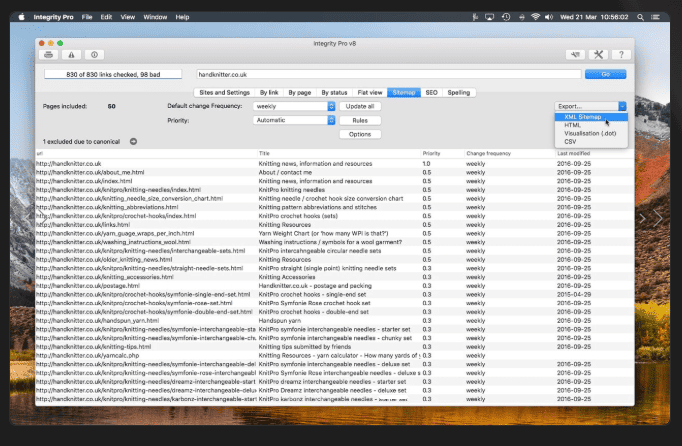682x446 pixels.
Task: Click the warning triangle toolbar icon
Action: (x=71, y=55)
